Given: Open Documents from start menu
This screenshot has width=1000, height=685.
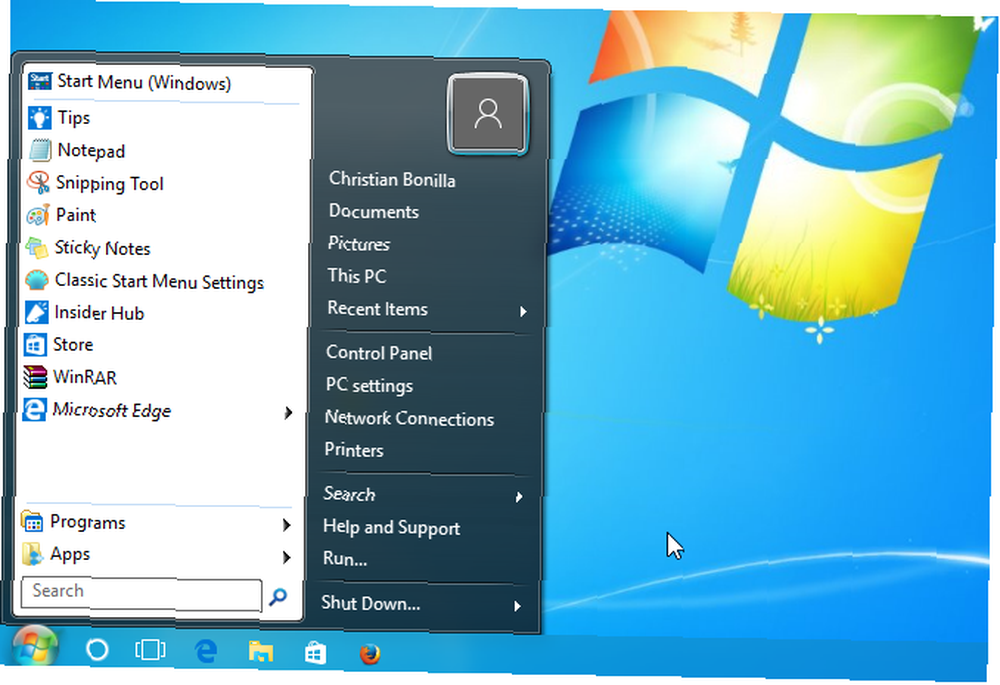Looking at the screenshot, I should tap(374, 212).
